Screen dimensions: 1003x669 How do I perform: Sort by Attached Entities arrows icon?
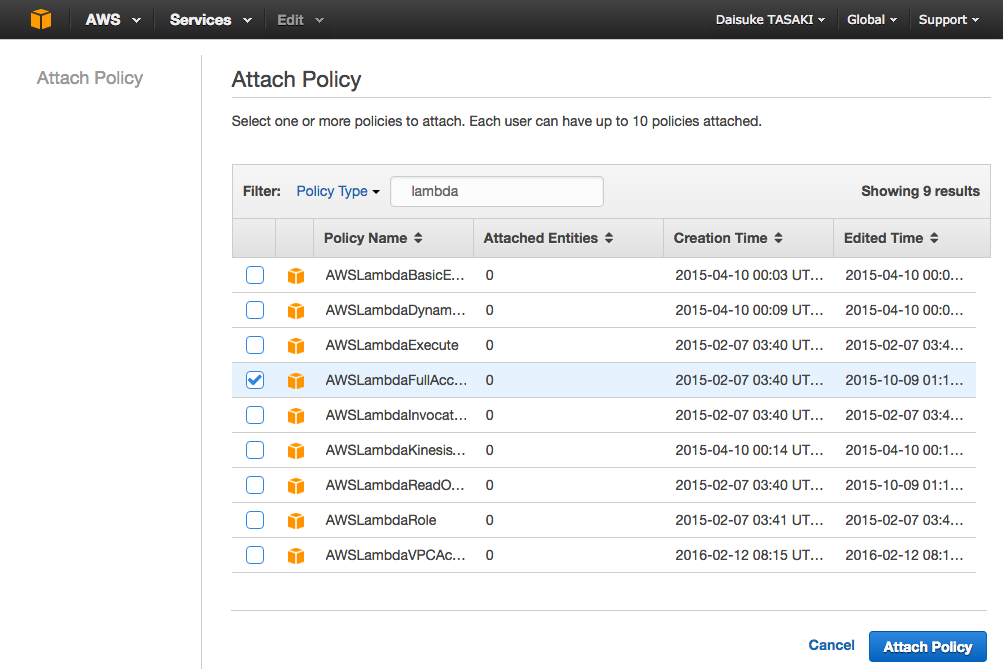[609, 238]
